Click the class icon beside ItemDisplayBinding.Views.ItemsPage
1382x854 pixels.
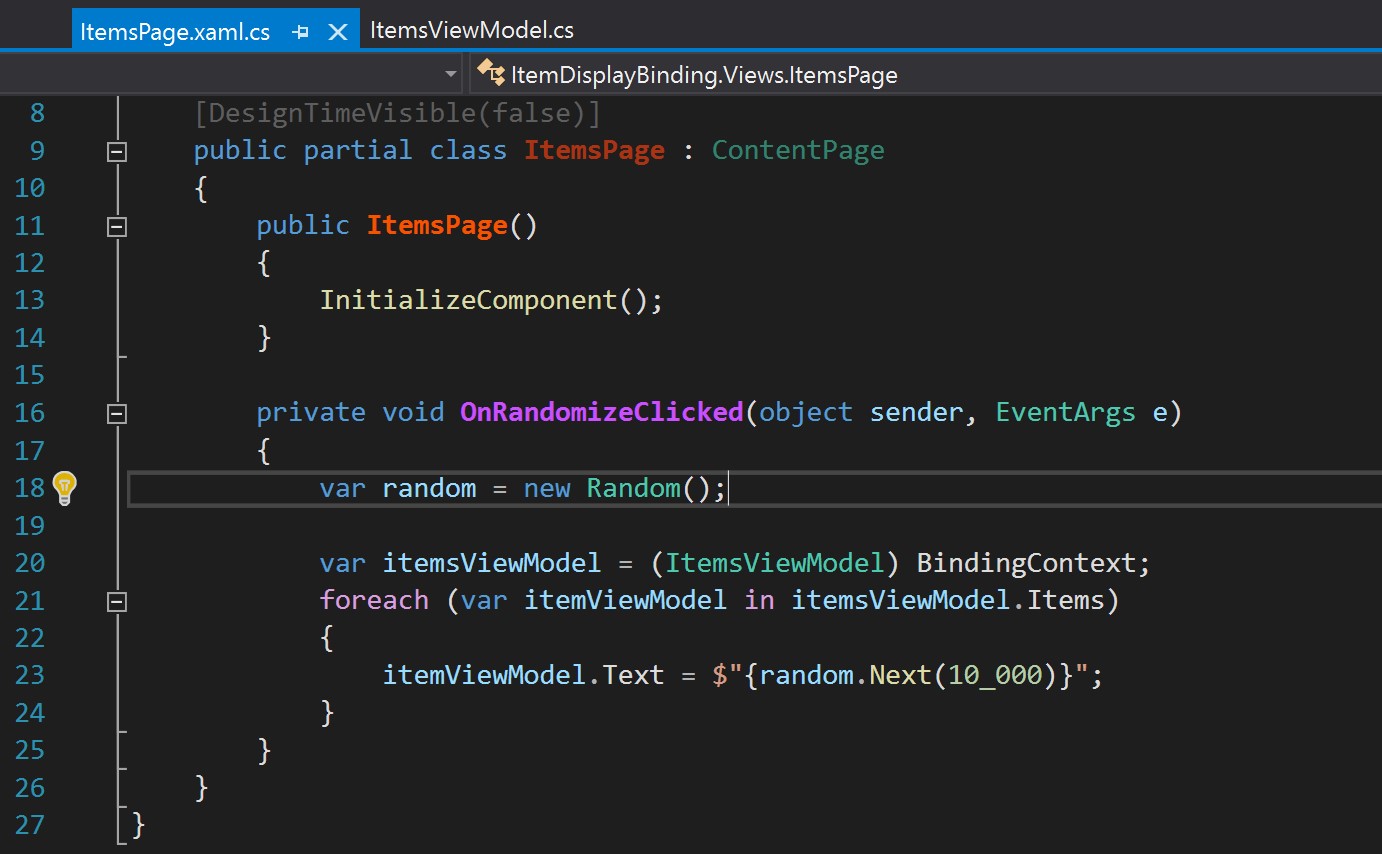tap(490, 73)
